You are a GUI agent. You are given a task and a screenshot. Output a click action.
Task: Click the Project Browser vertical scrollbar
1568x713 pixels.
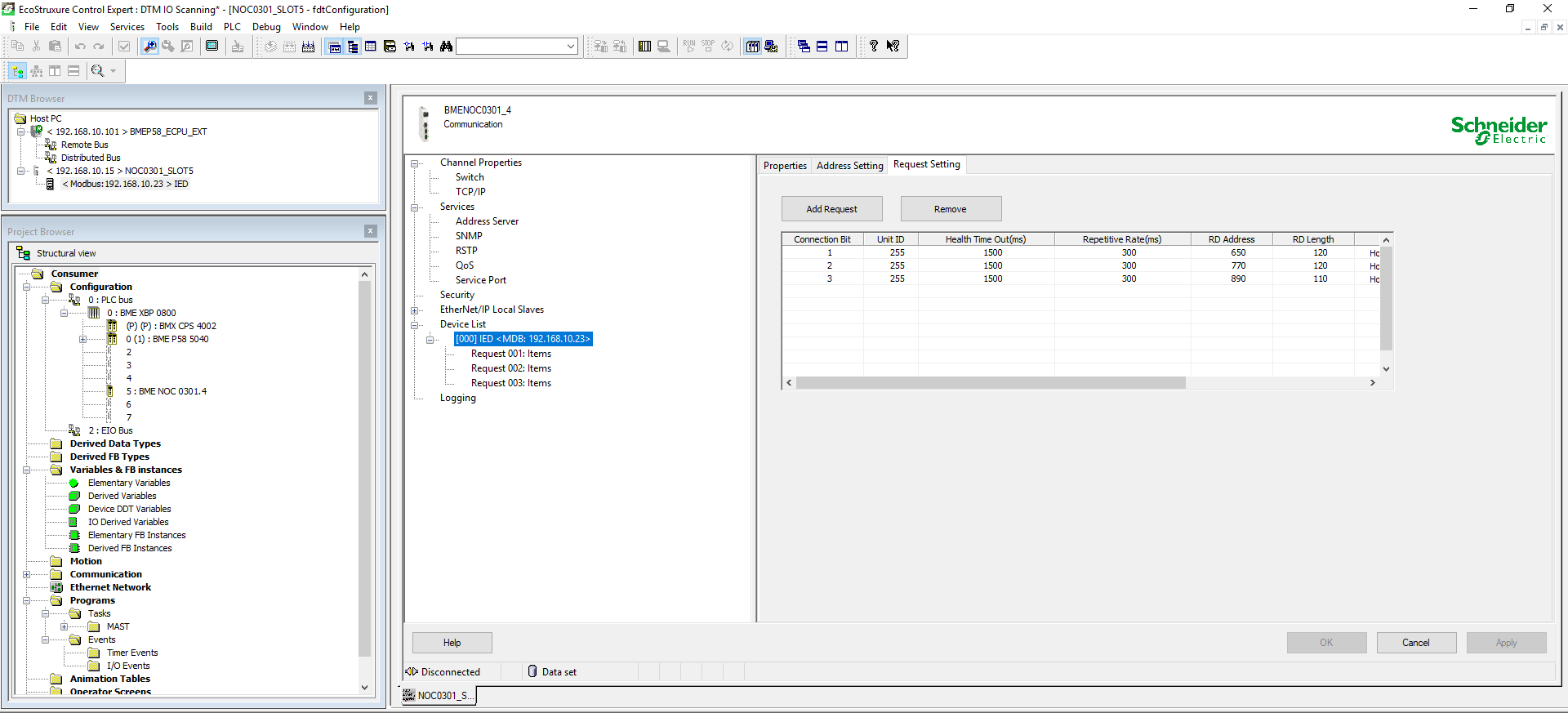pyautogui.click(x=364, y=467)
